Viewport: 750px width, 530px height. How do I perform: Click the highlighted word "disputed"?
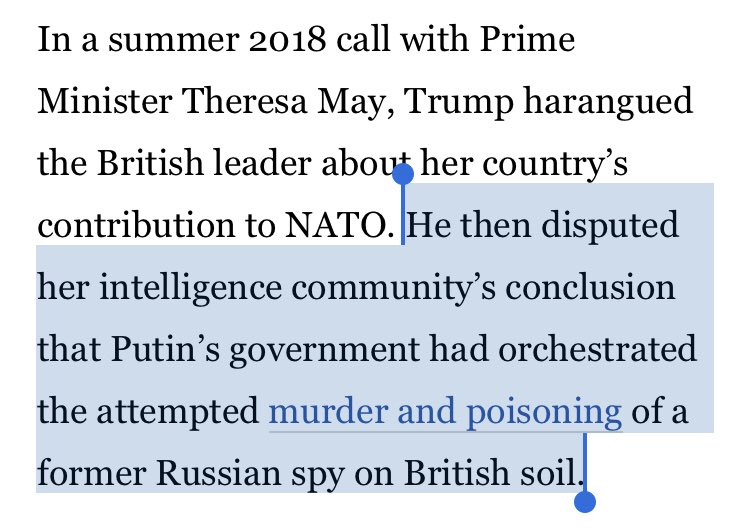point(615,226)
